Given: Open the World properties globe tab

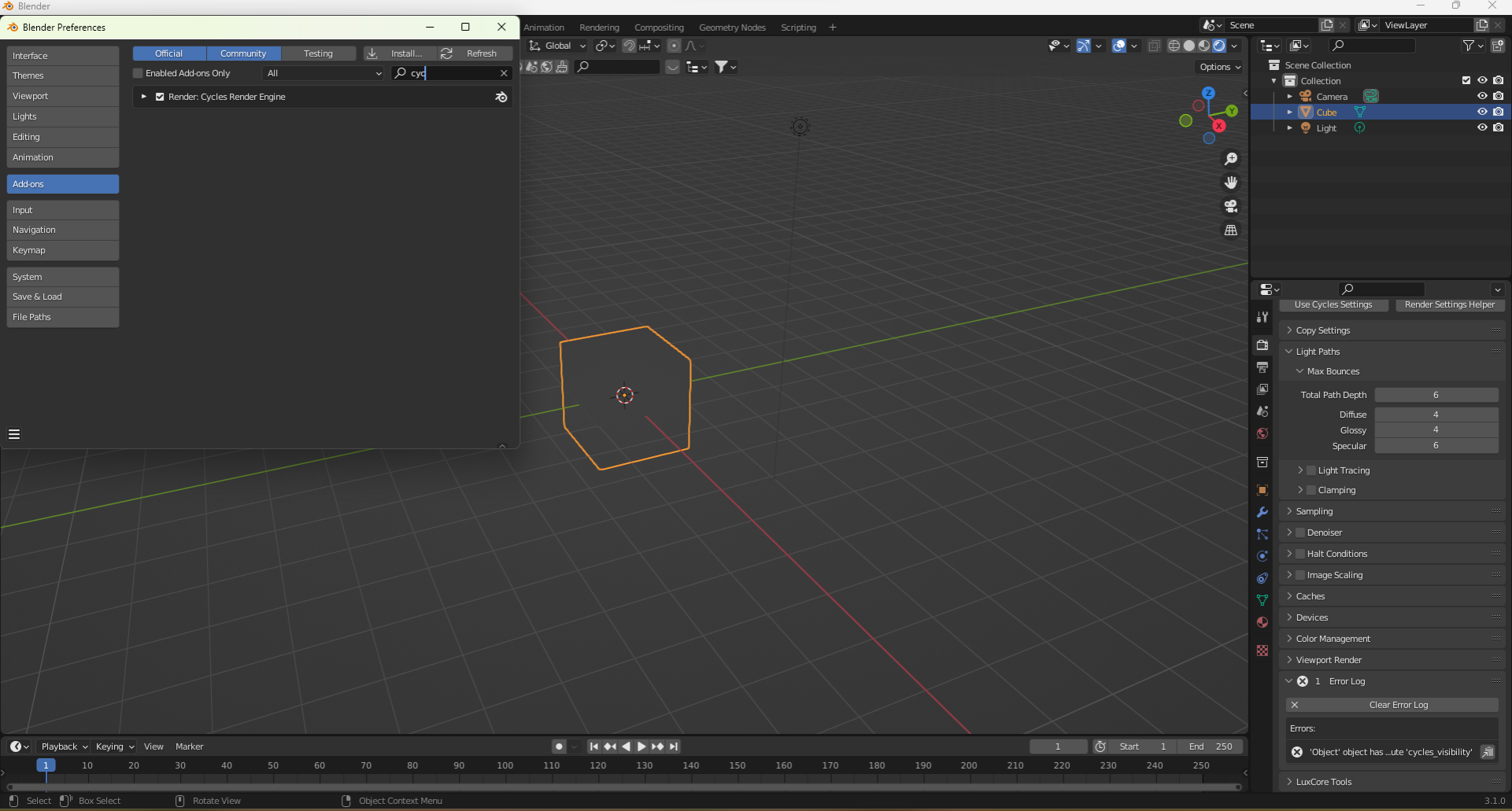Looking at the screenshot, I should (x=1262, y=433).
